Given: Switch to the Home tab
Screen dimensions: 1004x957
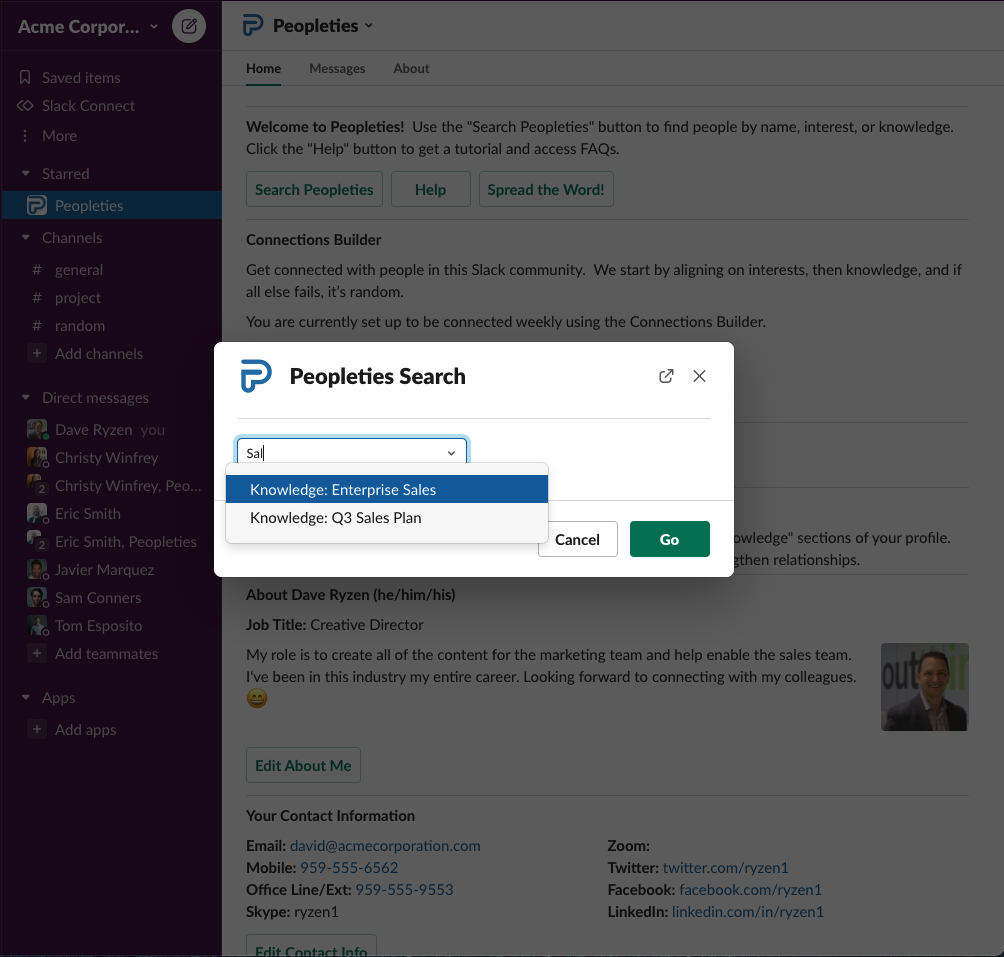Looking at the screenshot, I should pyautogui.click(x=263, y=68).
